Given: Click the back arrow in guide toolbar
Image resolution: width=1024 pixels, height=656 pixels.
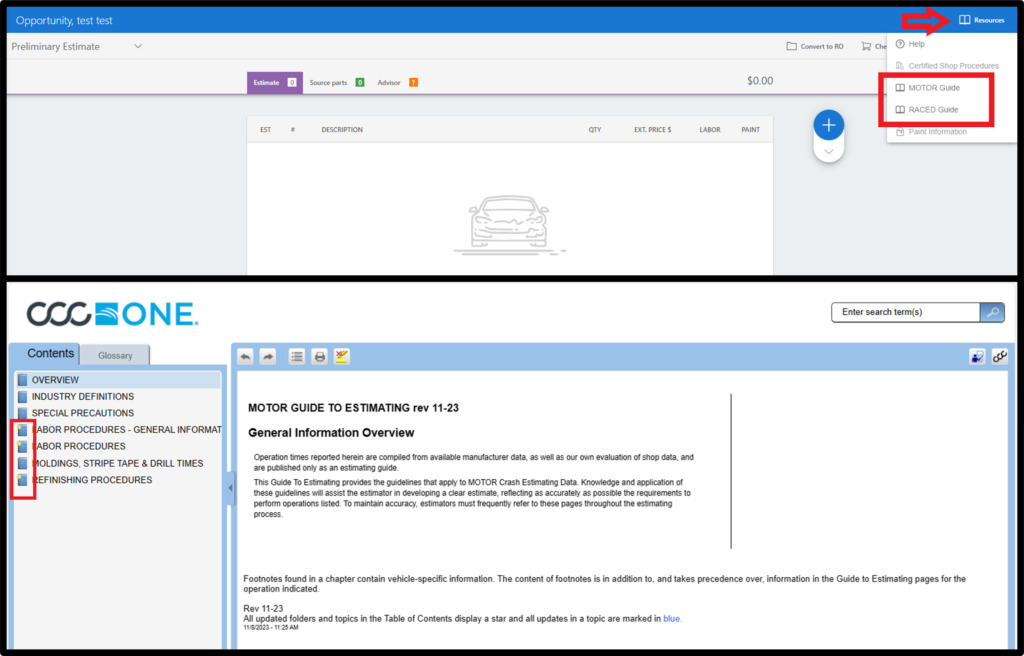Looking at the screenshot, I should tap(246, 356).
